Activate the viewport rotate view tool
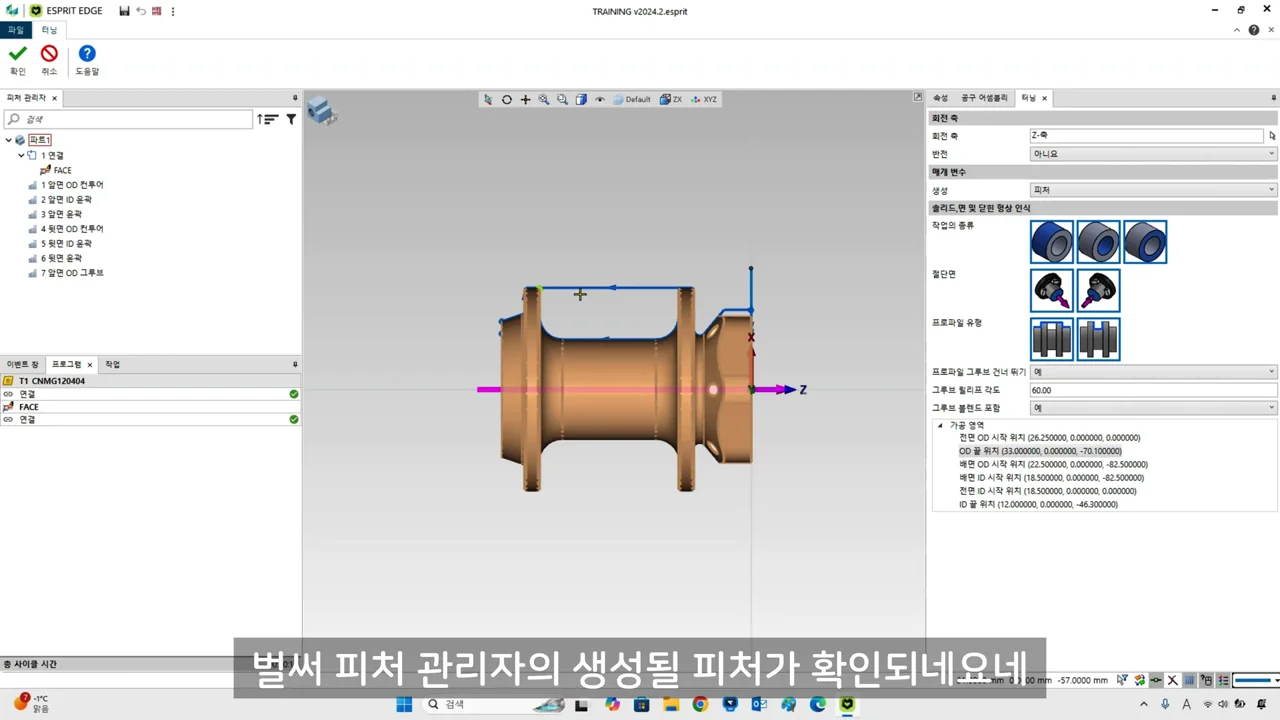The height and width of the screenshot is (720, 1280). [x=507, y=99]
